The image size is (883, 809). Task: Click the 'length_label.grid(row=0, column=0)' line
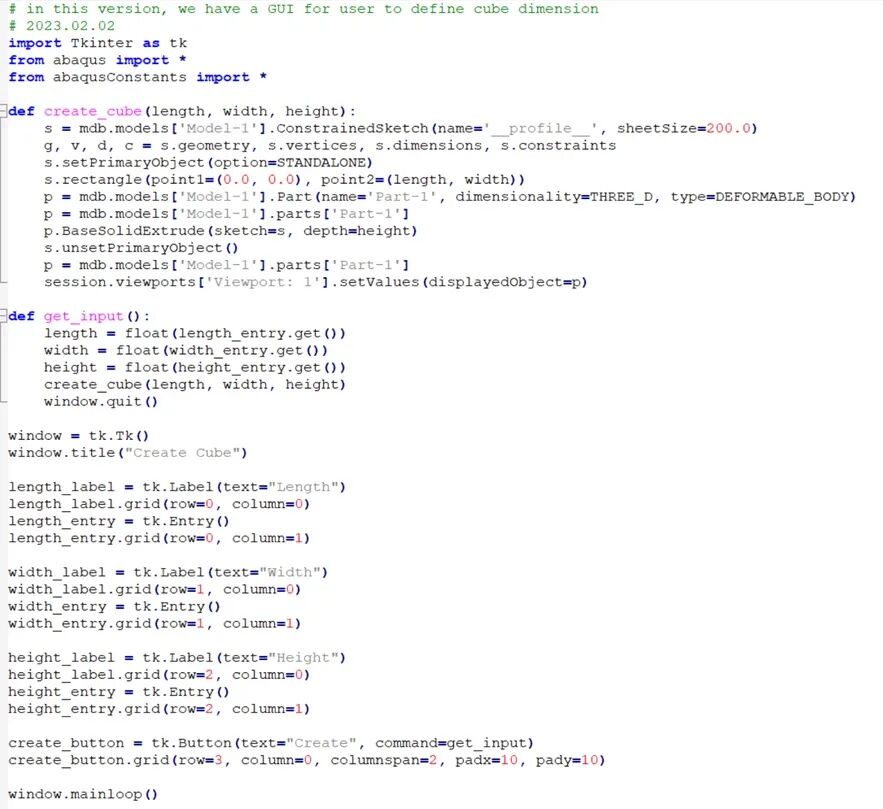[159, 504]
